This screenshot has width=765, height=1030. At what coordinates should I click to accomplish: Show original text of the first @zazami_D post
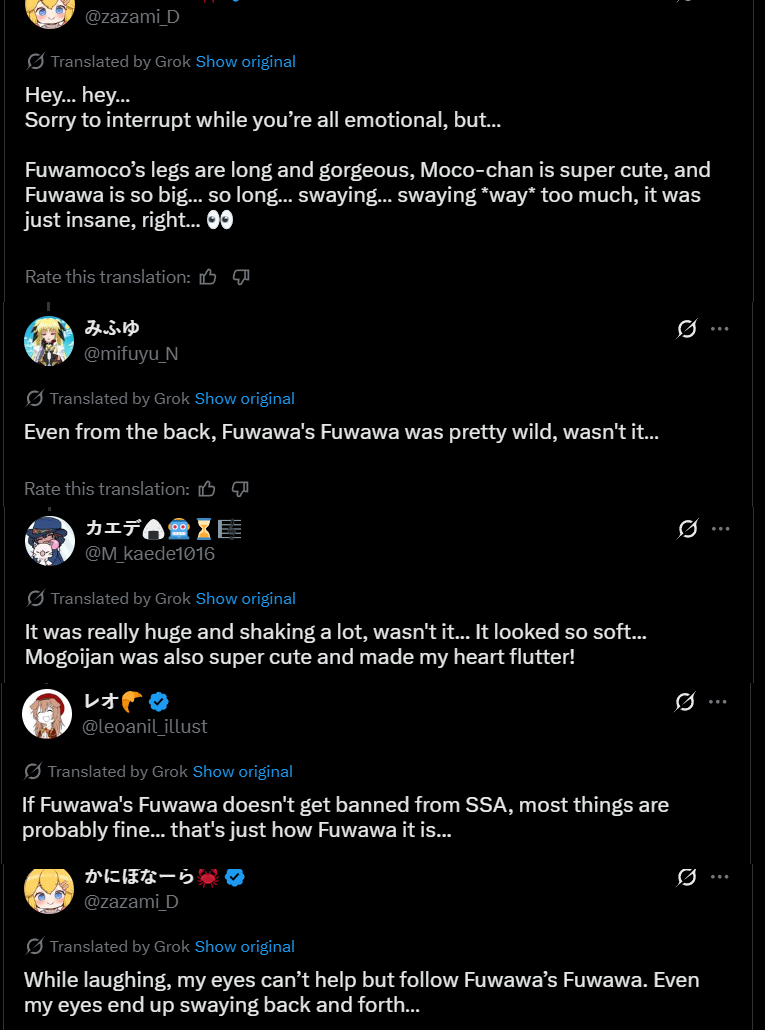click(x=246, y=62)
